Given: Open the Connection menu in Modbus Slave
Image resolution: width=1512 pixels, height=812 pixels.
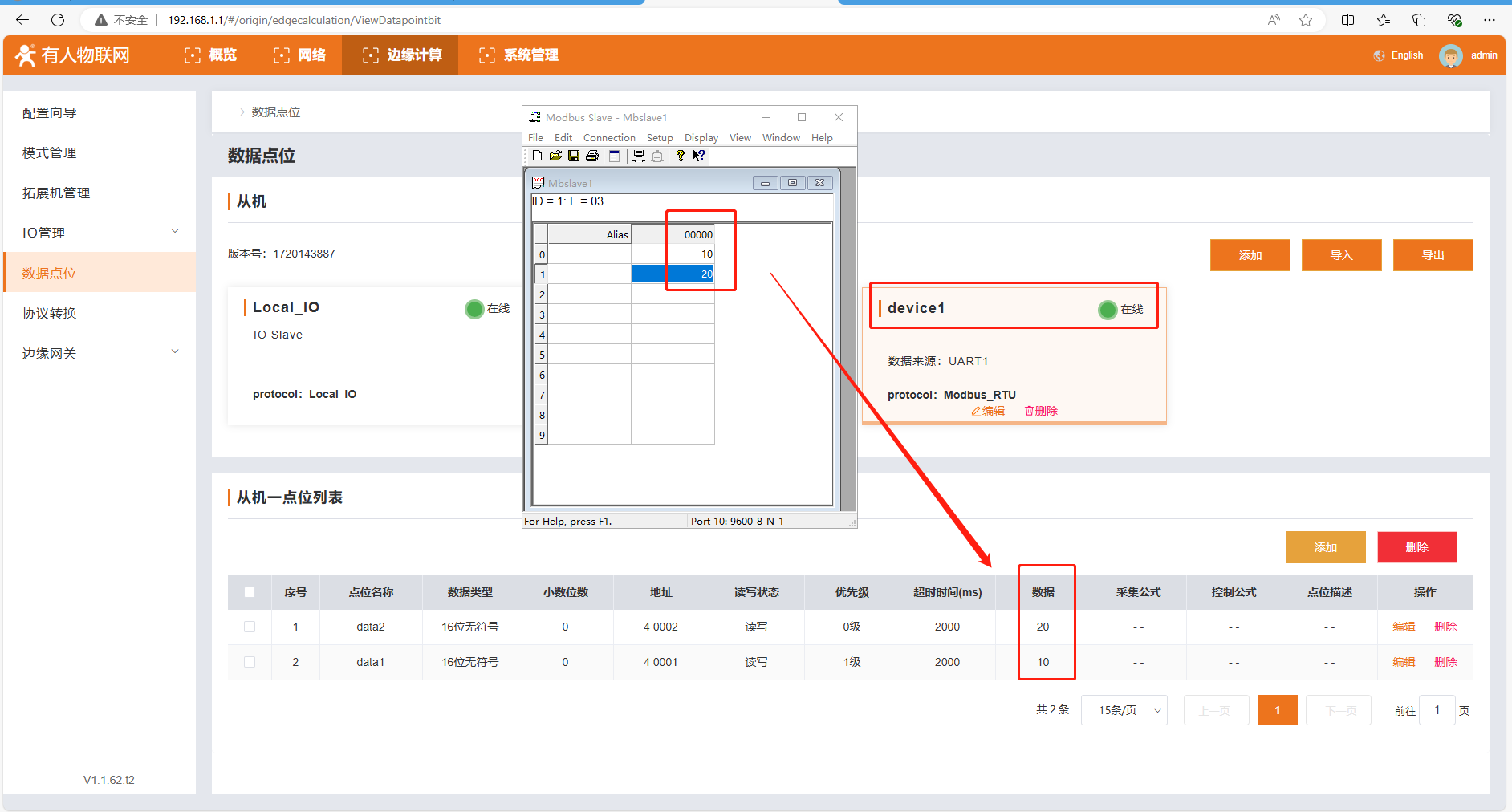Looking at the screenshot, I should [x=608, y=138].
